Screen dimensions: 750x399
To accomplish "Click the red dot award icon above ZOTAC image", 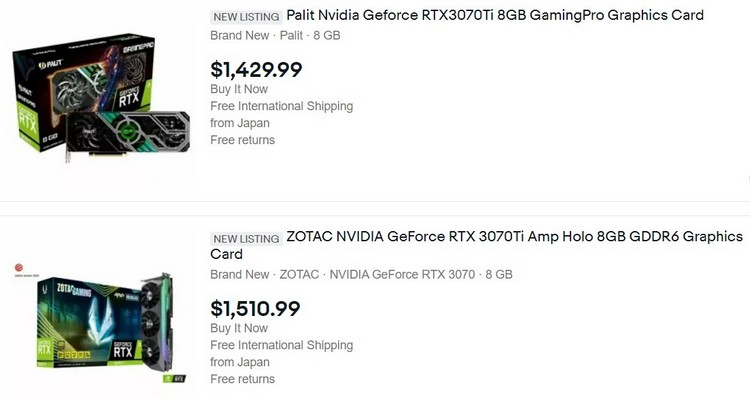I will pyautogui.click(x=19, y=267).
